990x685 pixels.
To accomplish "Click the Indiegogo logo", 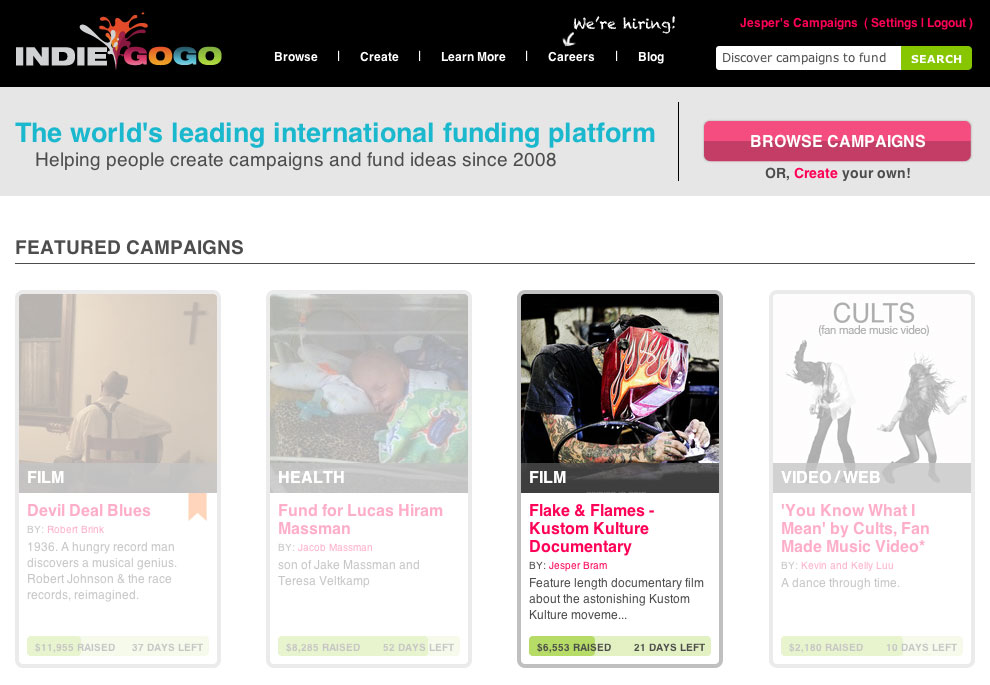I will point(118,42).
